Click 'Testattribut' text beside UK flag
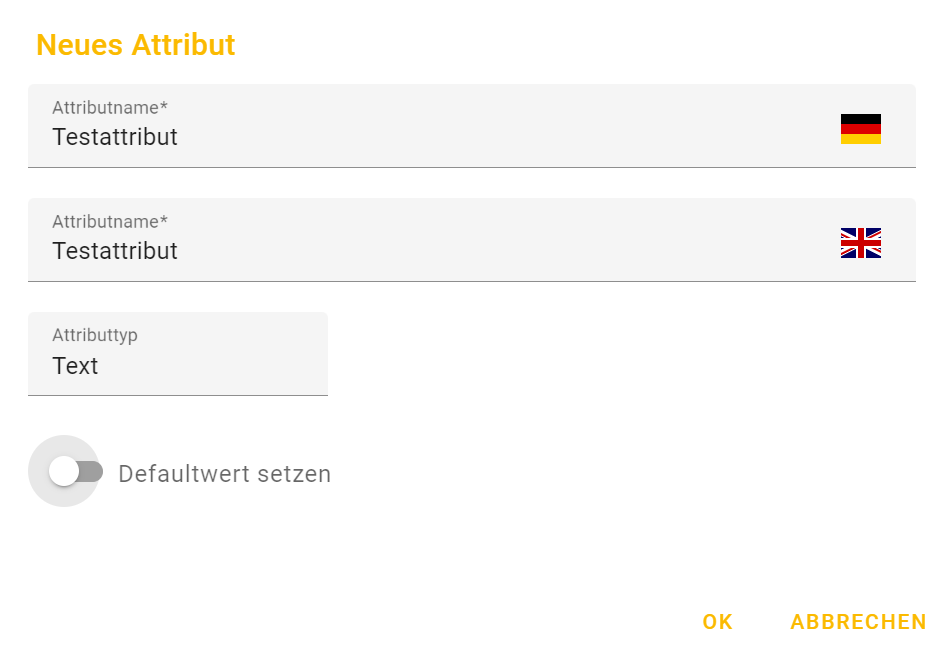 (115, 251)
